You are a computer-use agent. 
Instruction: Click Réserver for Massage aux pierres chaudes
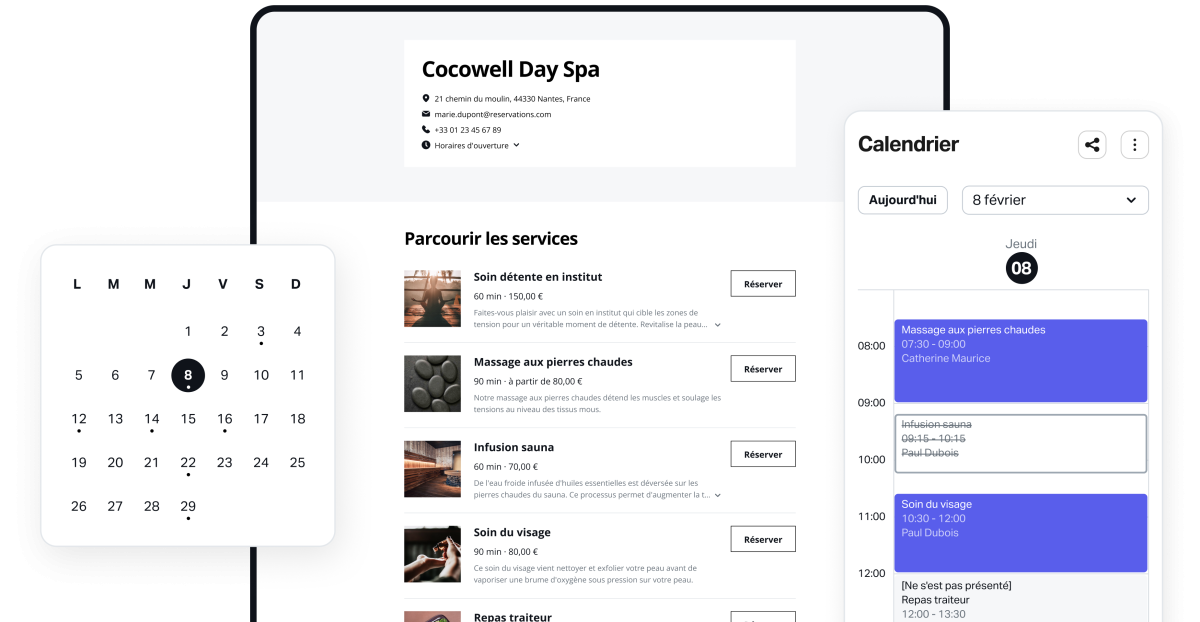[x=763, y=369]
